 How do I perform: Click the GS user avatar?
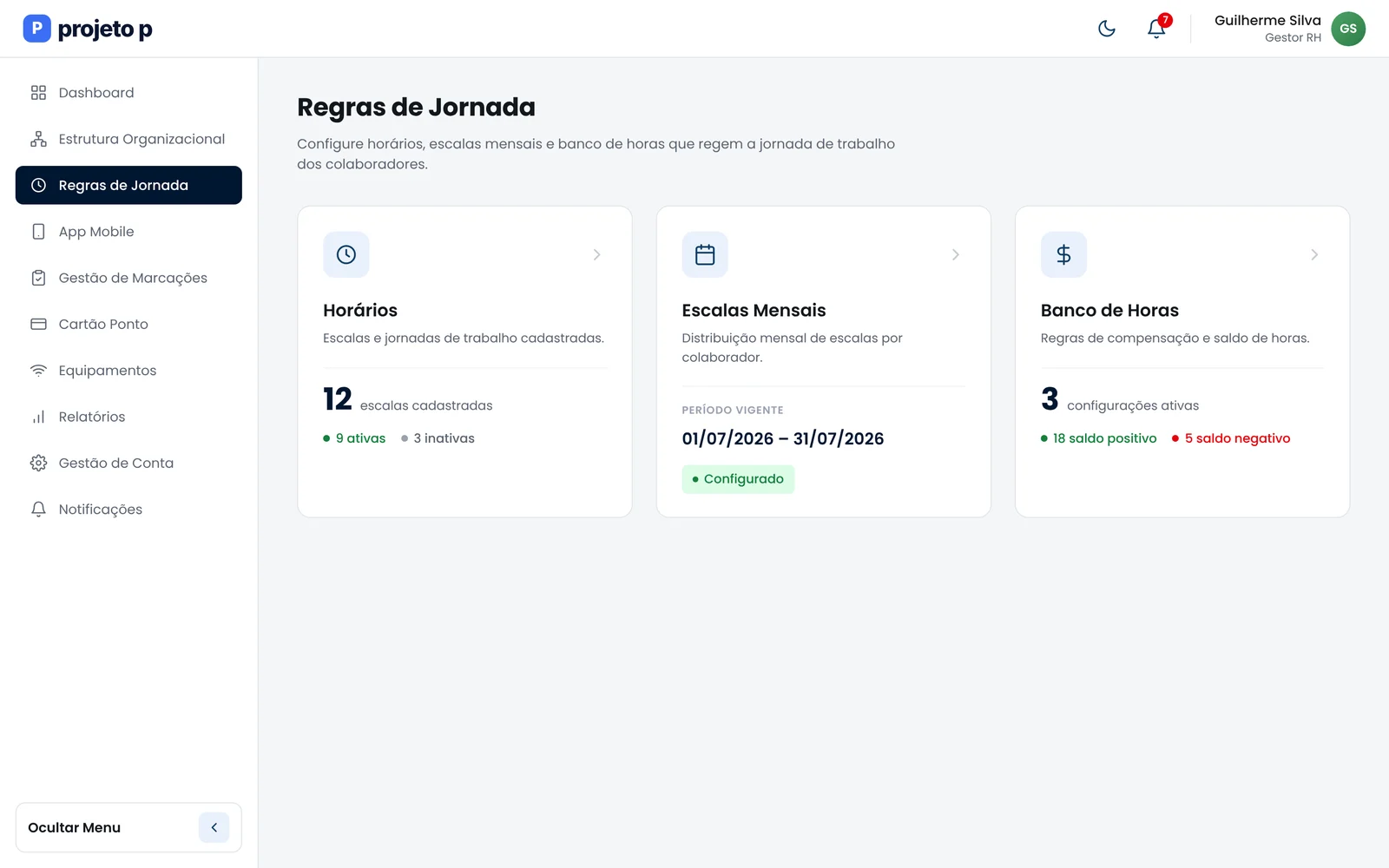(1348, 29)
